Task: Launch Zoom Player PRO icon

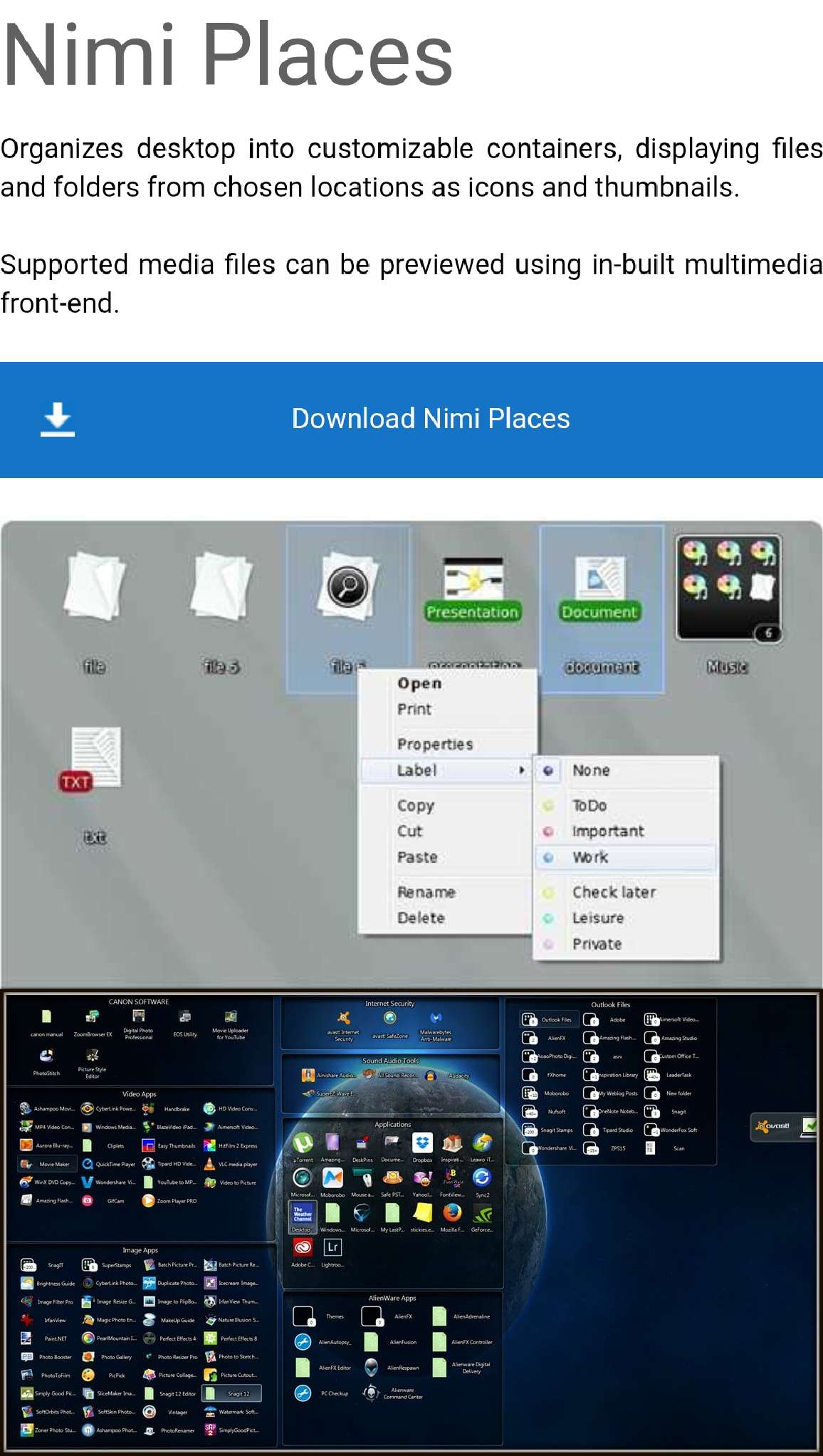Action: tap(169, 1201)
